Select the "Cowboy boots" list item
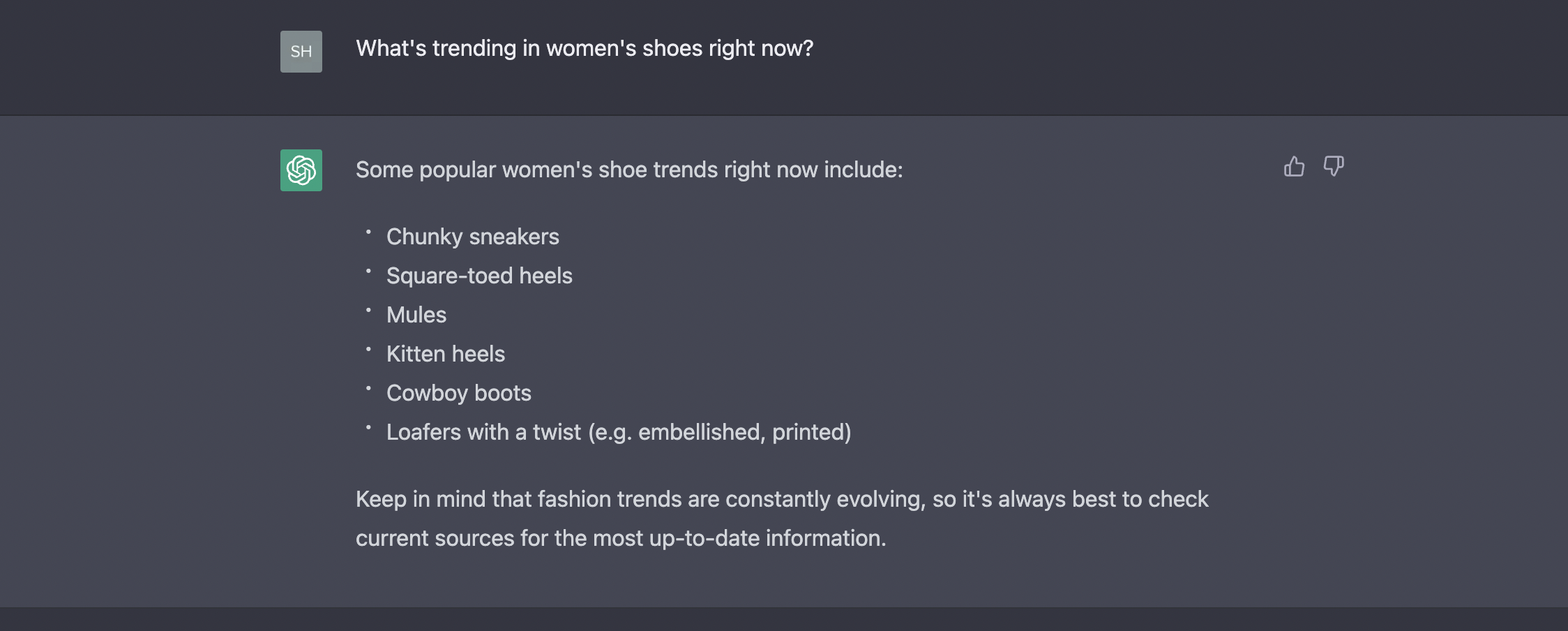This screenshot has width=1568, height=631. 459,393
